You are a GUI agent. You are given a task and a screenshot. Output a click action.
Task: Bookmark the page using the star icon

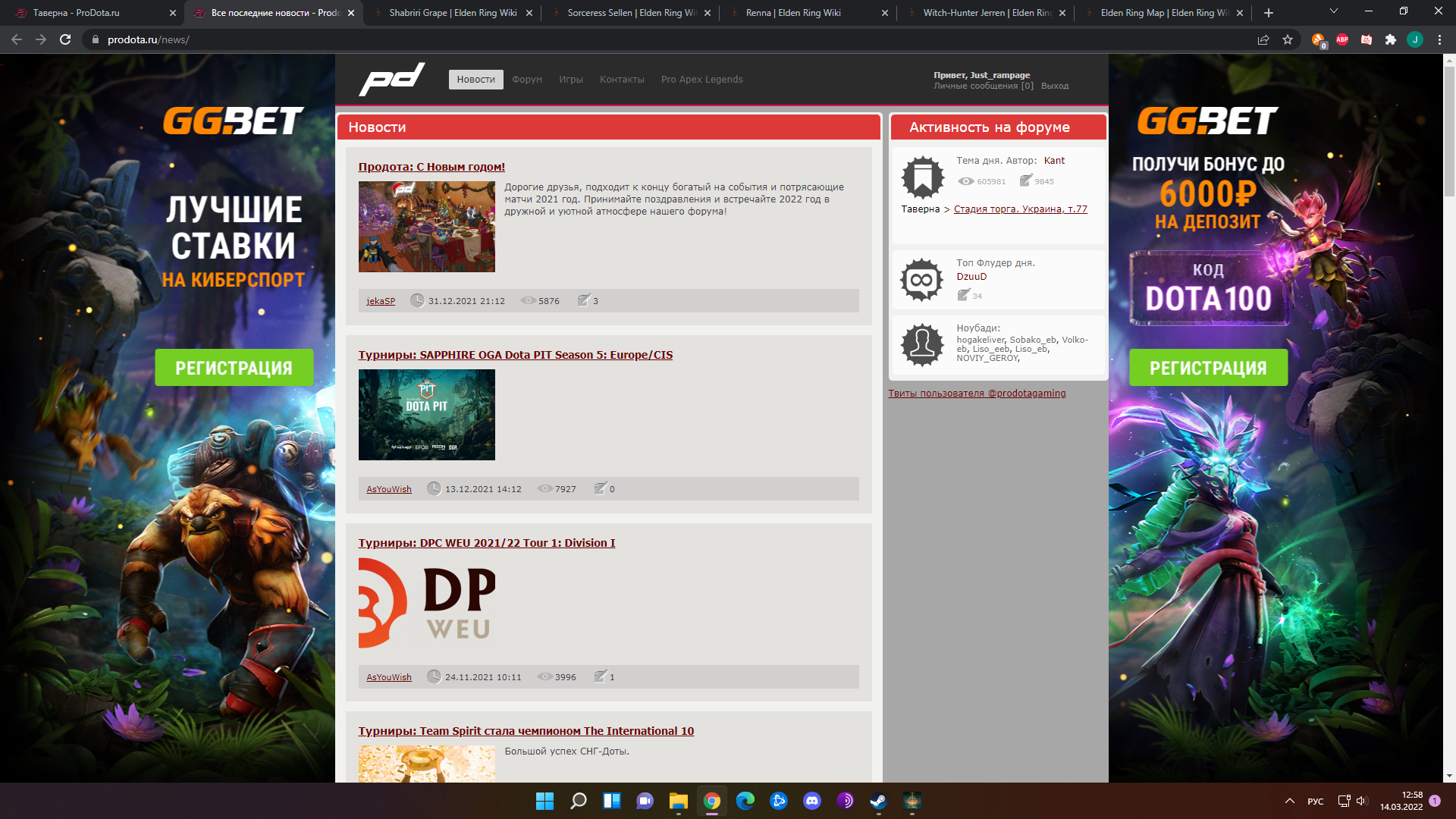1288,40
